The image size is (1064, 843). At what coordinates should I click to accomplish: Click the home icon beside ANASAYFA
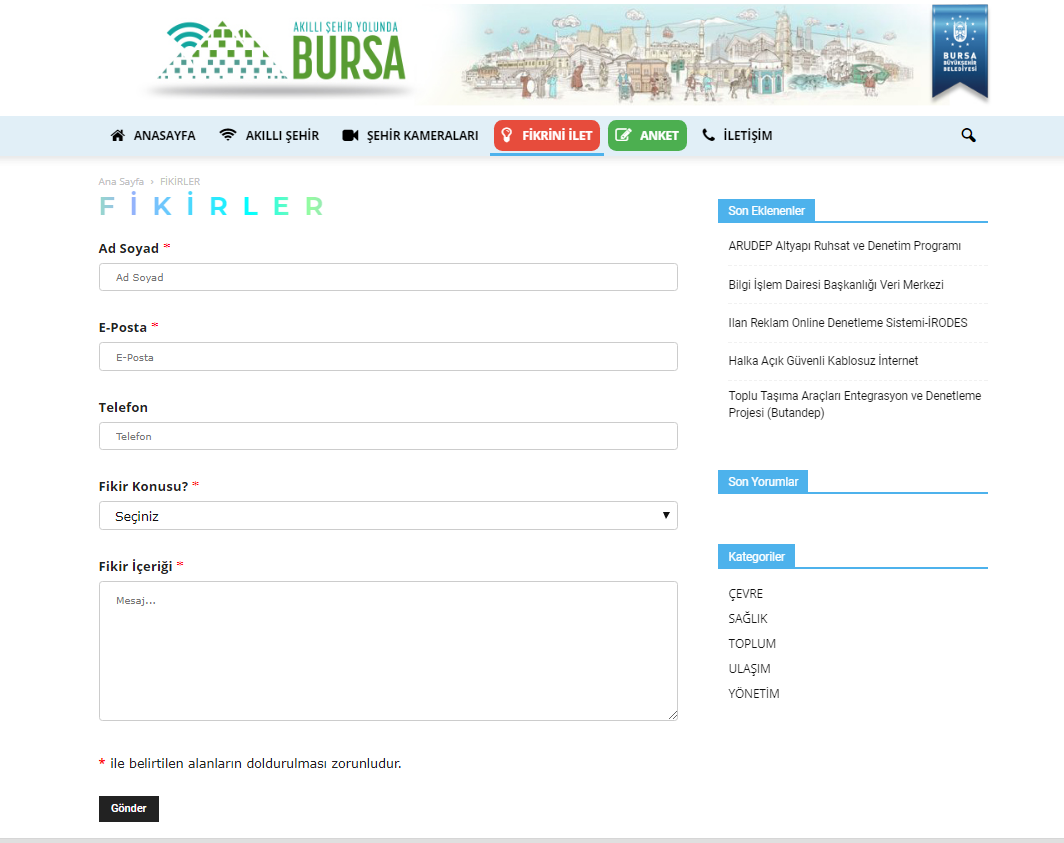[118, 135]
